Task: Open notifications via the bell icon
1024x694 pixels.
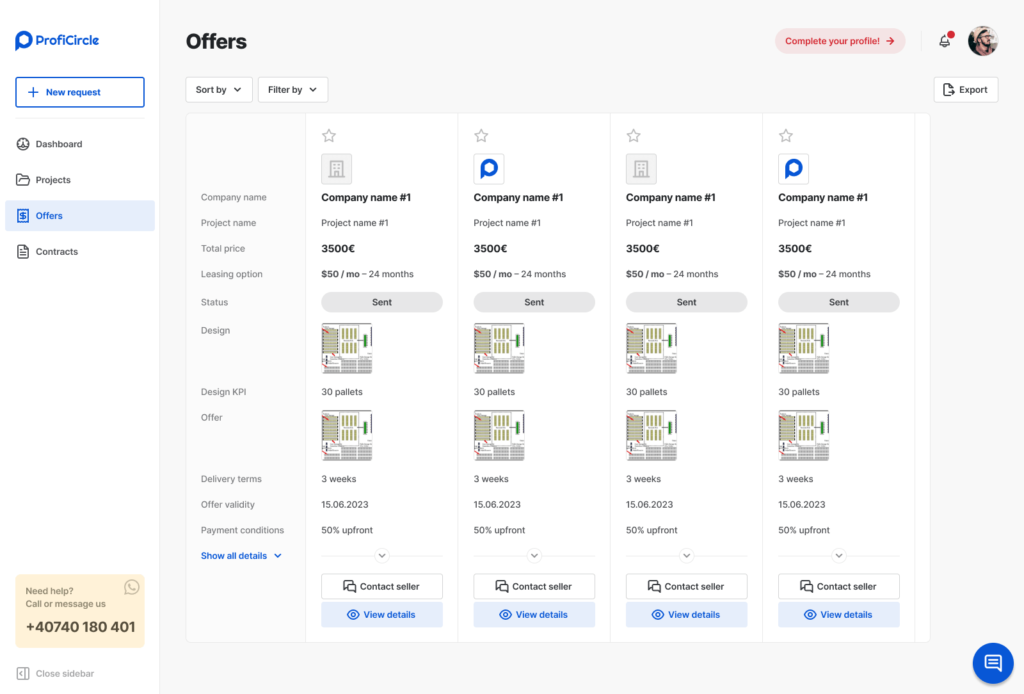Action: [943, 40]
